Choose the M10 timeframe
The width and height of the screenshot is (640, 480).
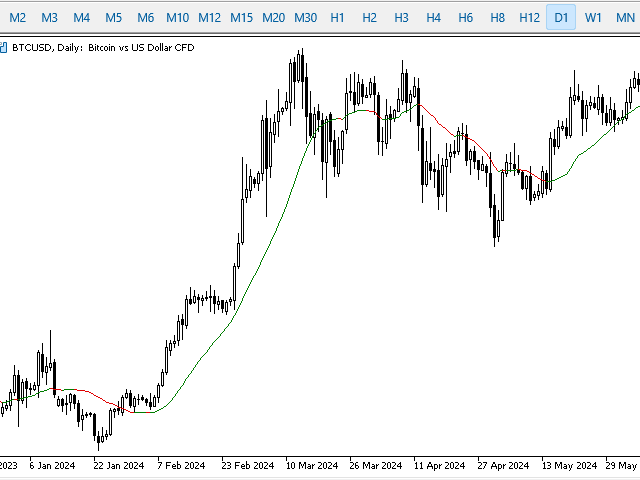178,18
